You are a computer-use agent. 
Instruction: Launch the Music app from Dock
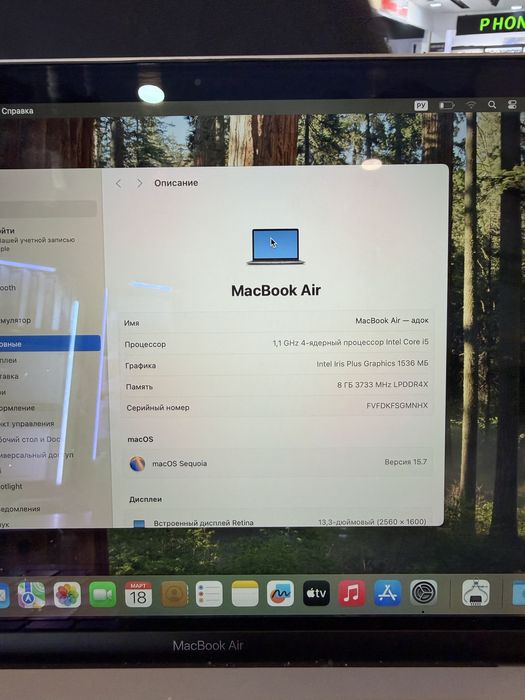[x=352, y=593]
